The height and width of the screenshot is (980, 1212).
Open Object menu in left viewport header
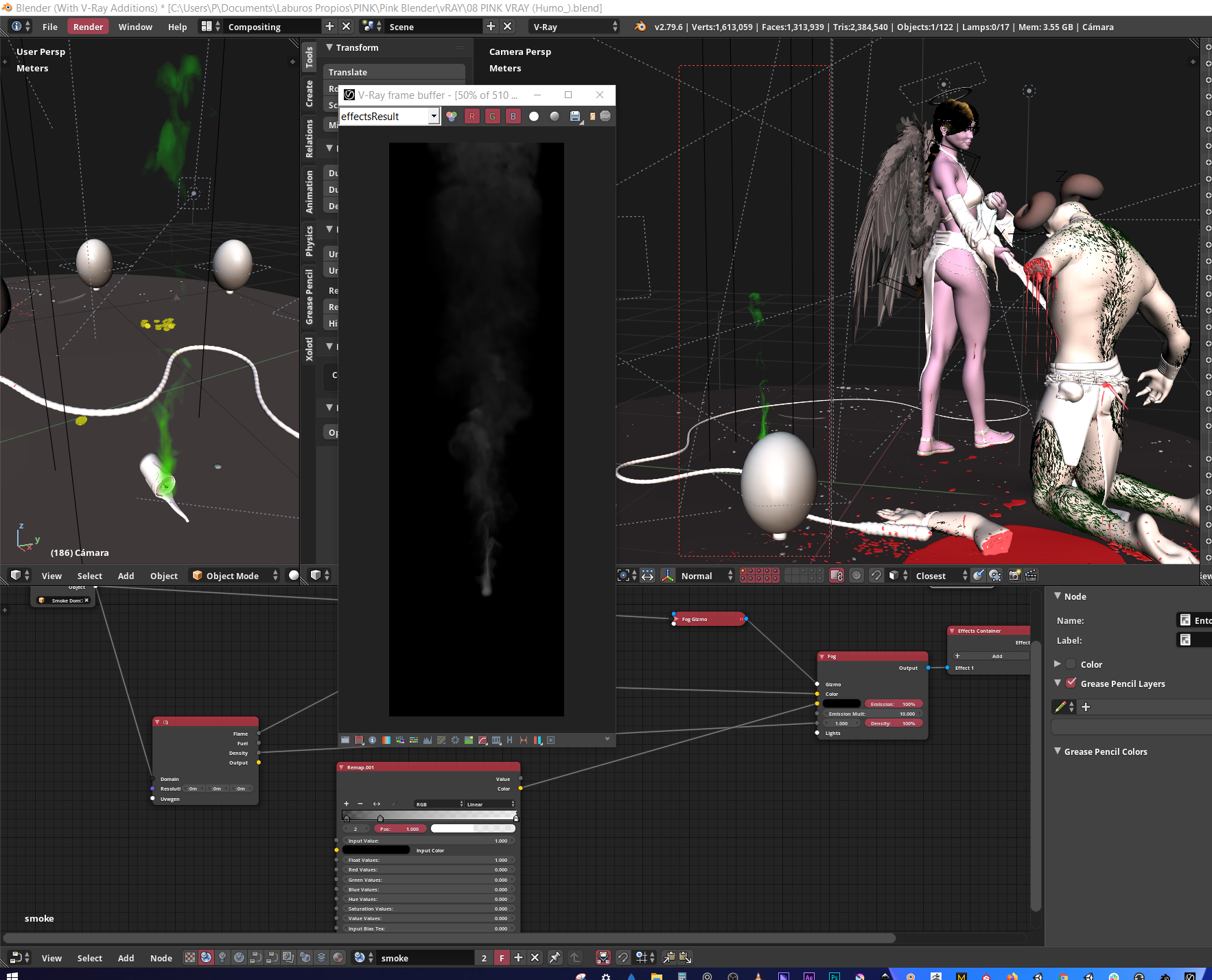pos(164,576)
